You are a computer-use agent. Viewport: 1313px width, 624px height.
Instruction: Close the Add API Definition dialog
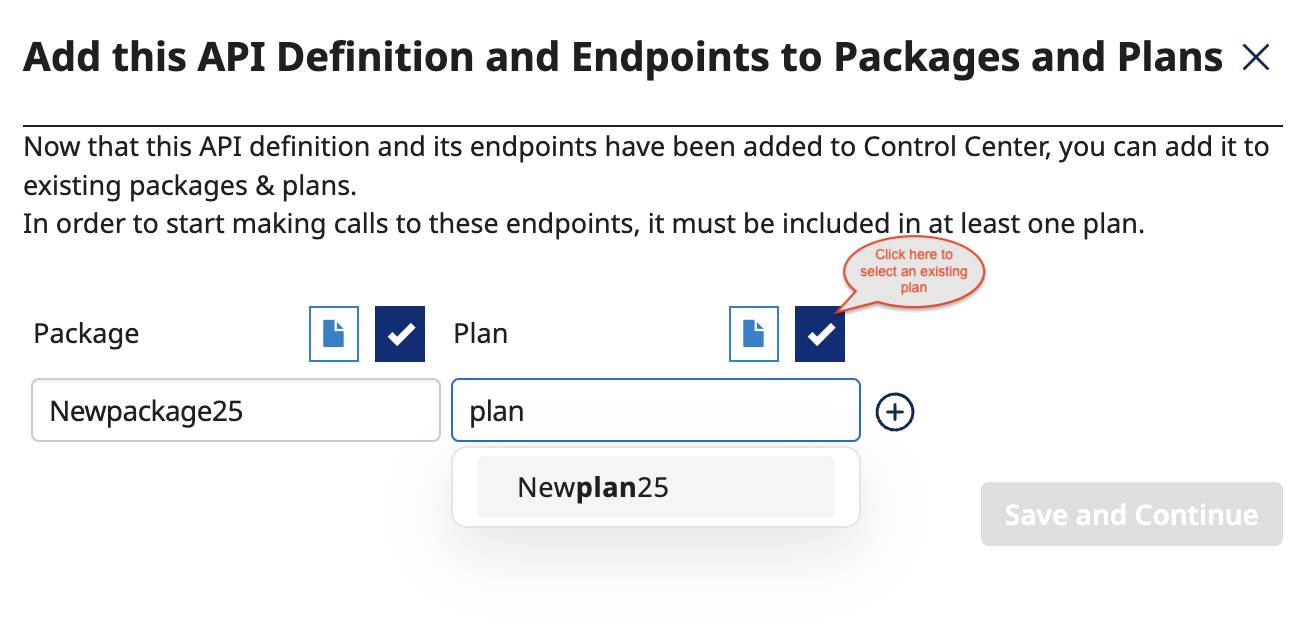[1255, 59]
